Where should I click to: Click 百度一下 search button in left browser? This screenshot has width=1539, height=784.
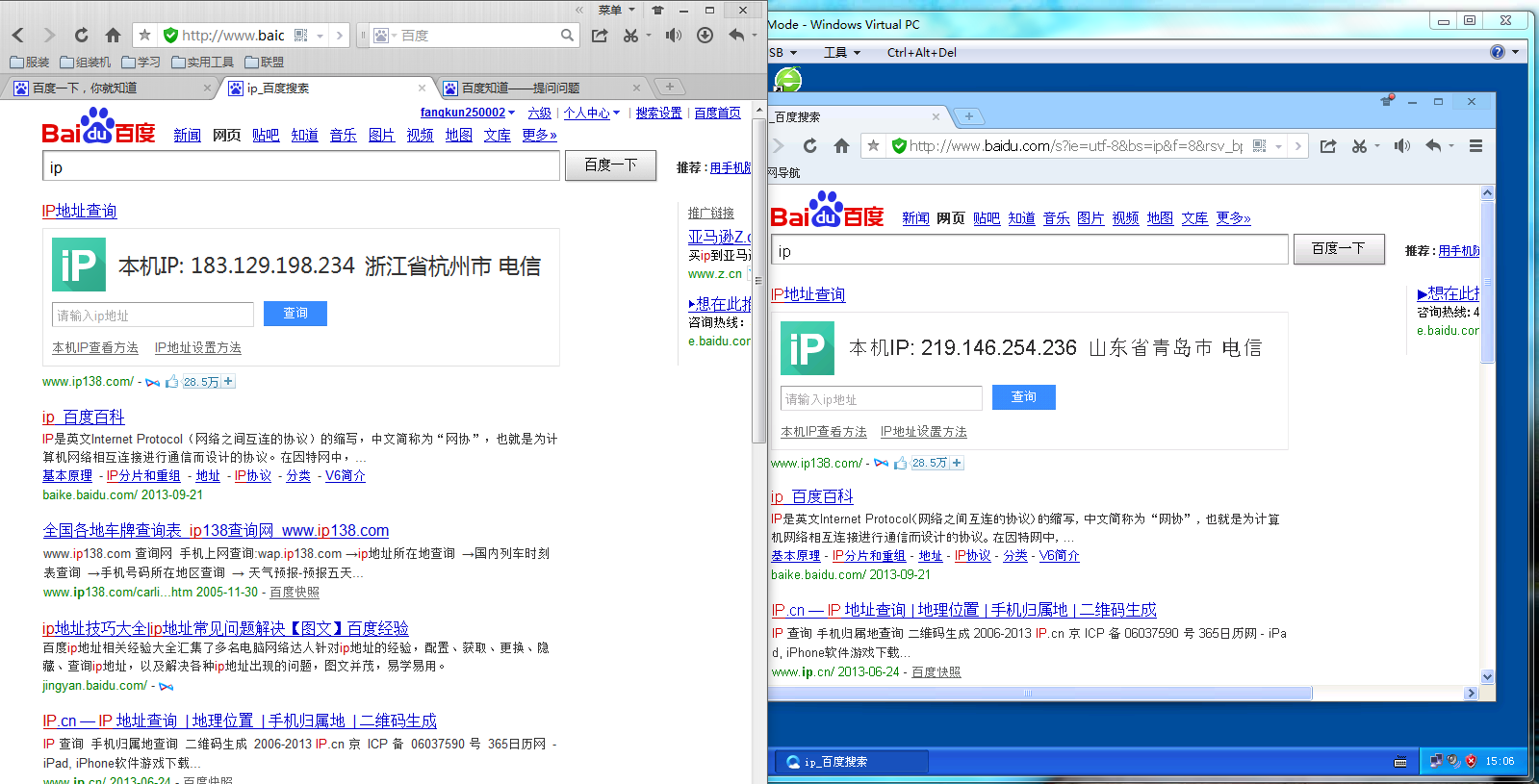pos(611,164)
